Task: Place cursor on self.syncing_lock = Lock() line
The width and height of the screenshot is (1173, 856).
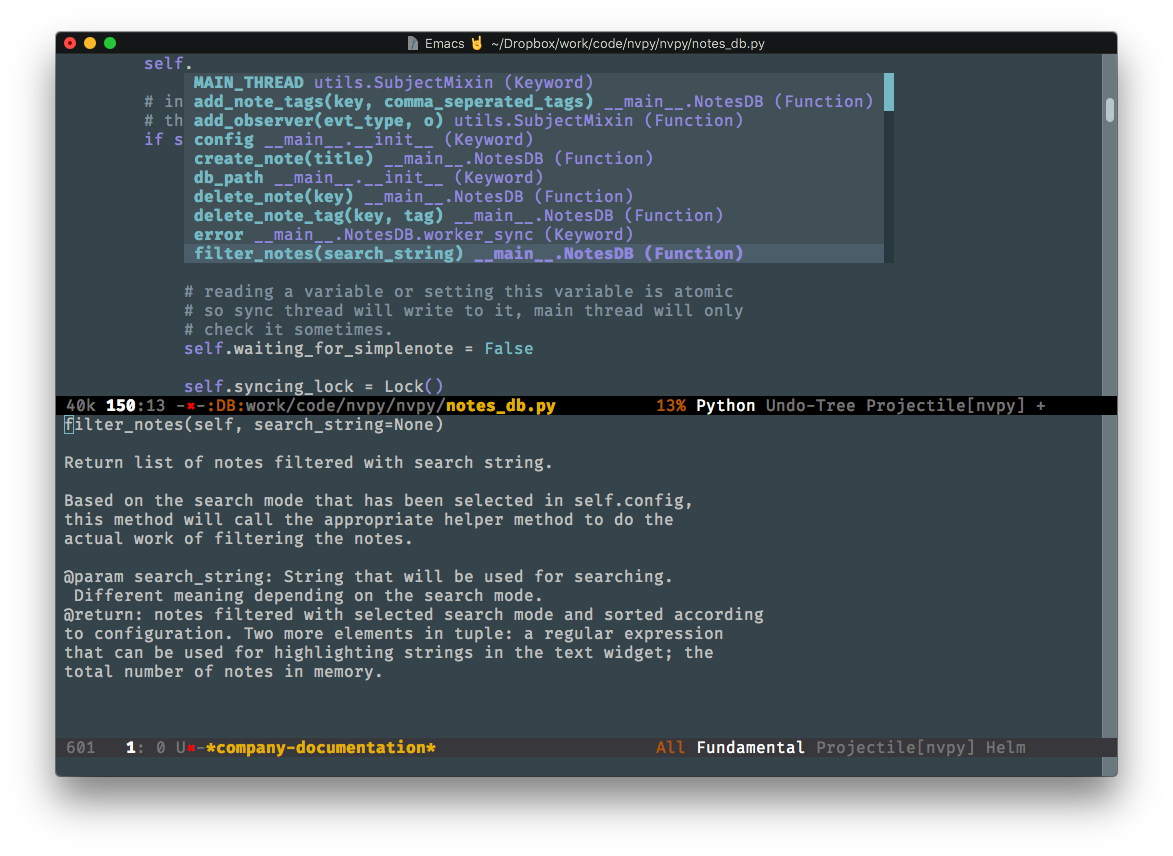Action: 313,387
